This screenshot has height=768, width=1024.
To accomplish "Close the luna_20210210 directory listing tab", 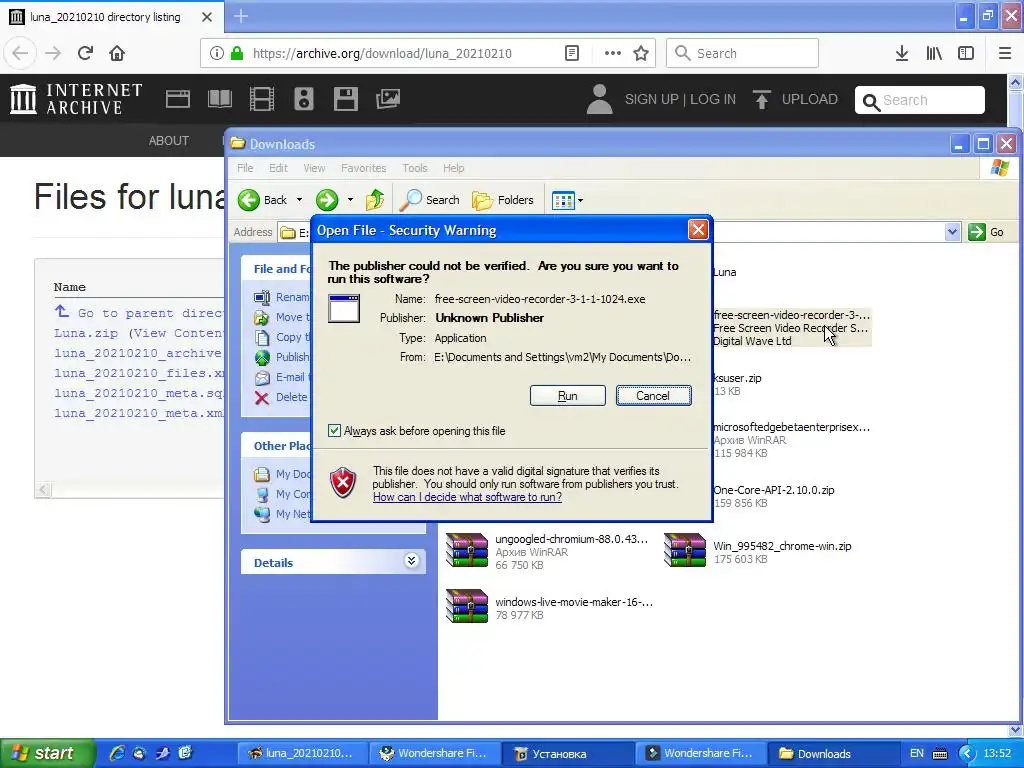I will pos(207,17).
